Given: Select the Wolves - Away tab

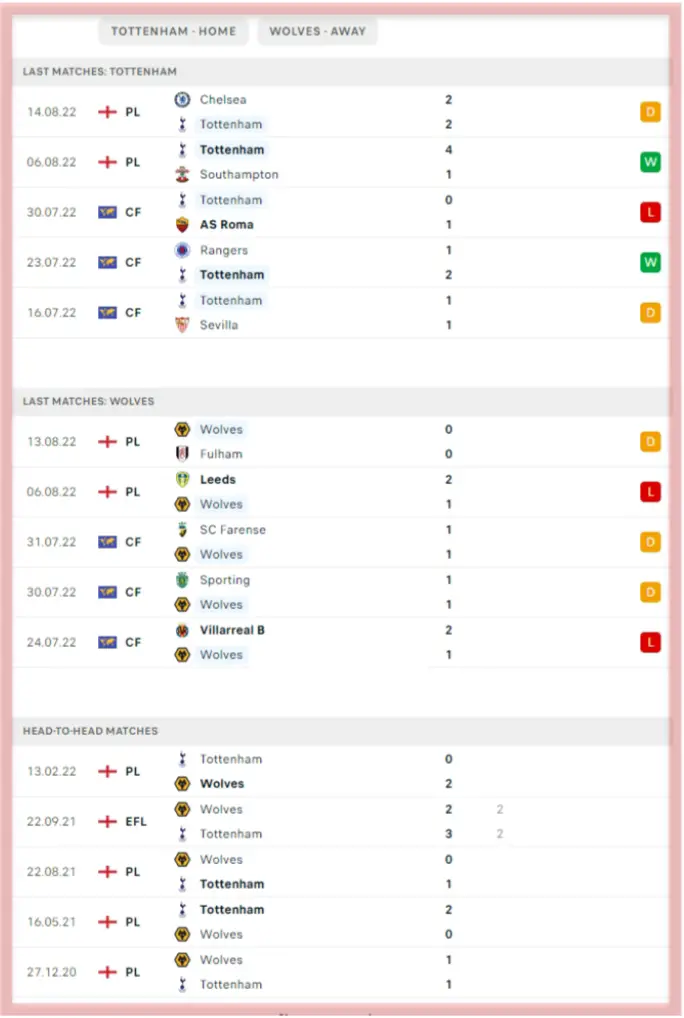Looking at the screenshot, I should coord(317,31).
